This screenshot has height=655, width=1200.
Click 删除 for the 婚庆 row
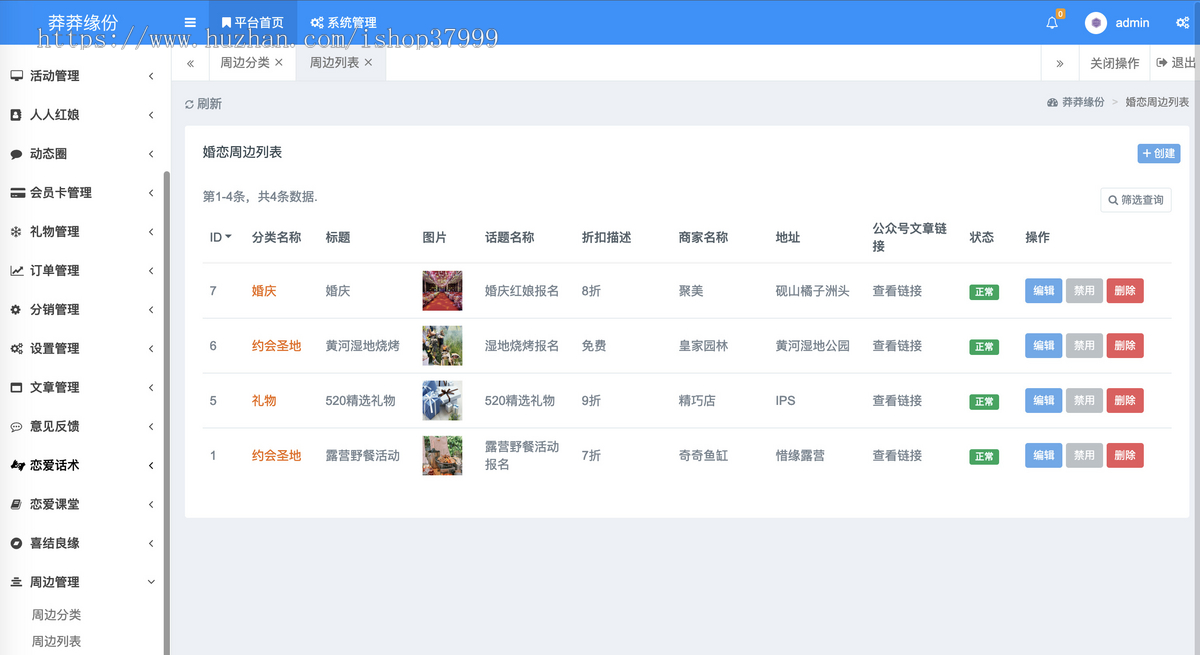tap(1125, 291)
